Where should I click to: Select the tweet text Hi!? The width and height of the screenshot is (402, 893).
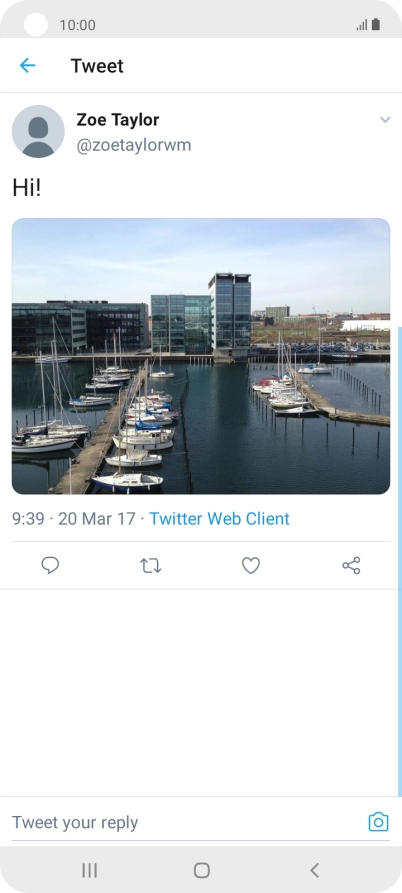coord(27,188)
